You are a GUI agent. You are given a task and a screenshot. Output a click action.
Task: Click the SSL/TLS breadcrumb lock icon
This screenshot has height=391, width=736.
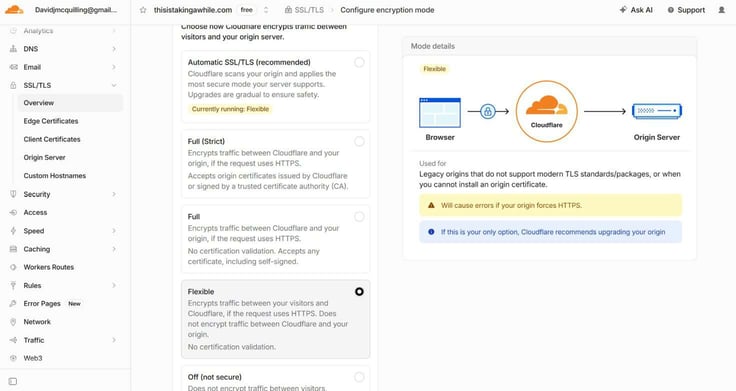[288, 10]
